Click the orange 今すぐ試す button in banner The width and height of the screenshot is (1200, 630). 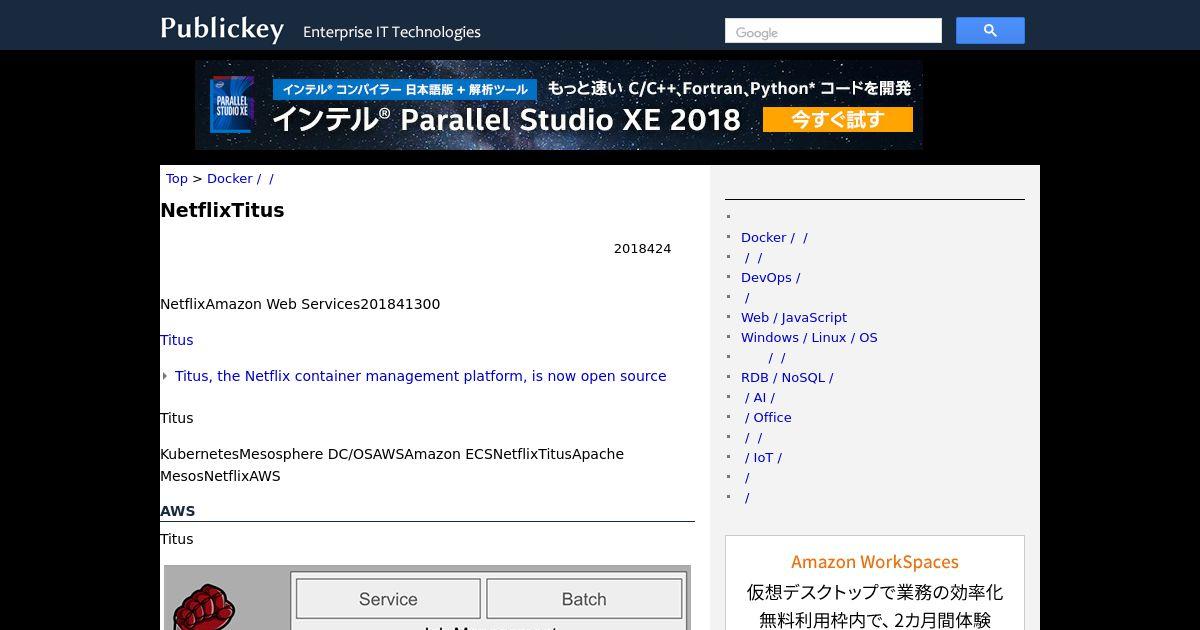tap(838, 120)
